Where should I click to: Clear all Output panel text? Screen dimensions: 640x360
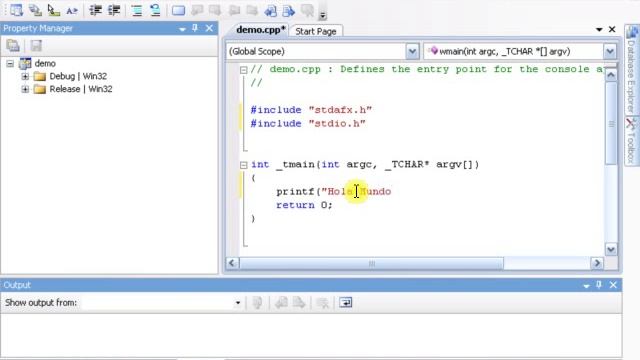pos(322,302)
